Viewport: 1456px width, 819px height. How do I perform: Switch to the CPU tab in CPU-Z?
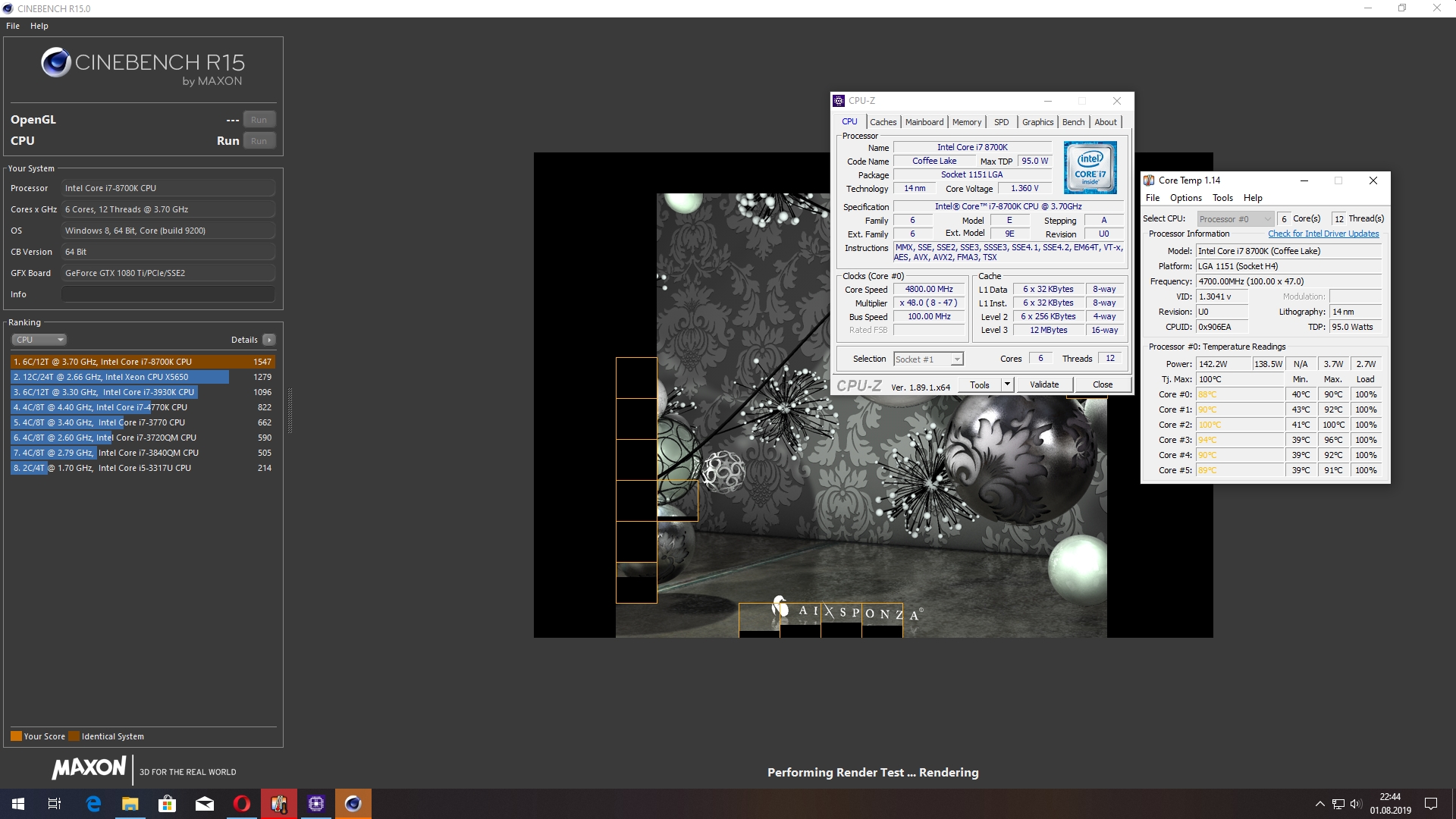(849, 122)
